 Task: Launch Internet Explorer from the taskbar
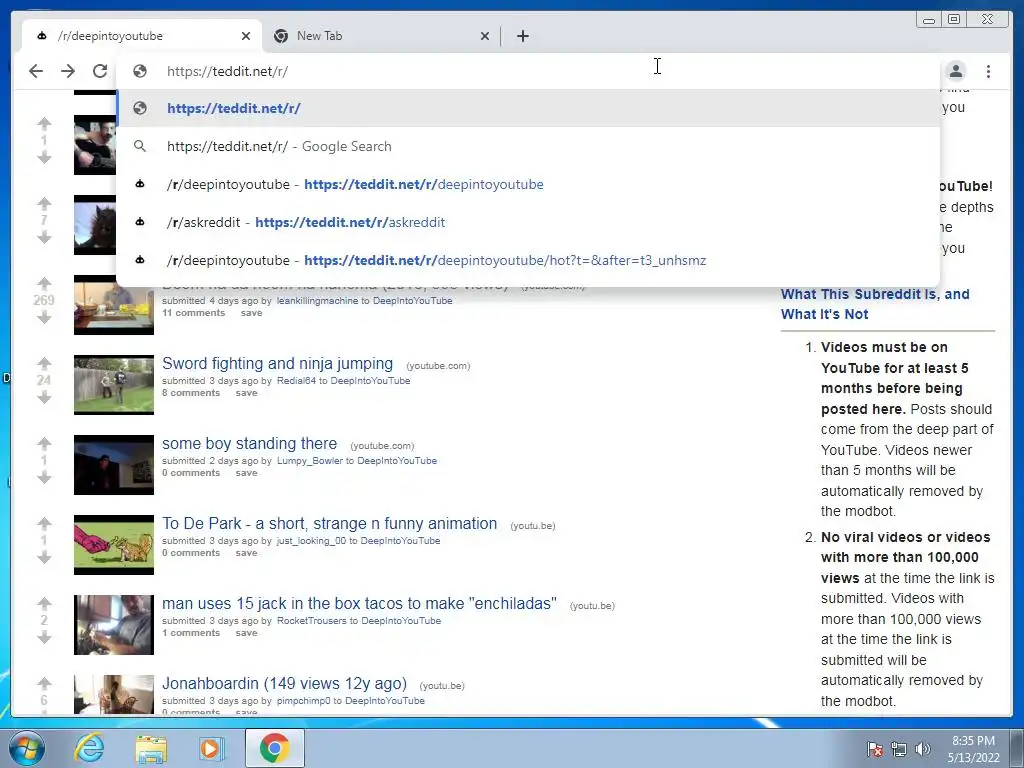(x=89, y=748)
